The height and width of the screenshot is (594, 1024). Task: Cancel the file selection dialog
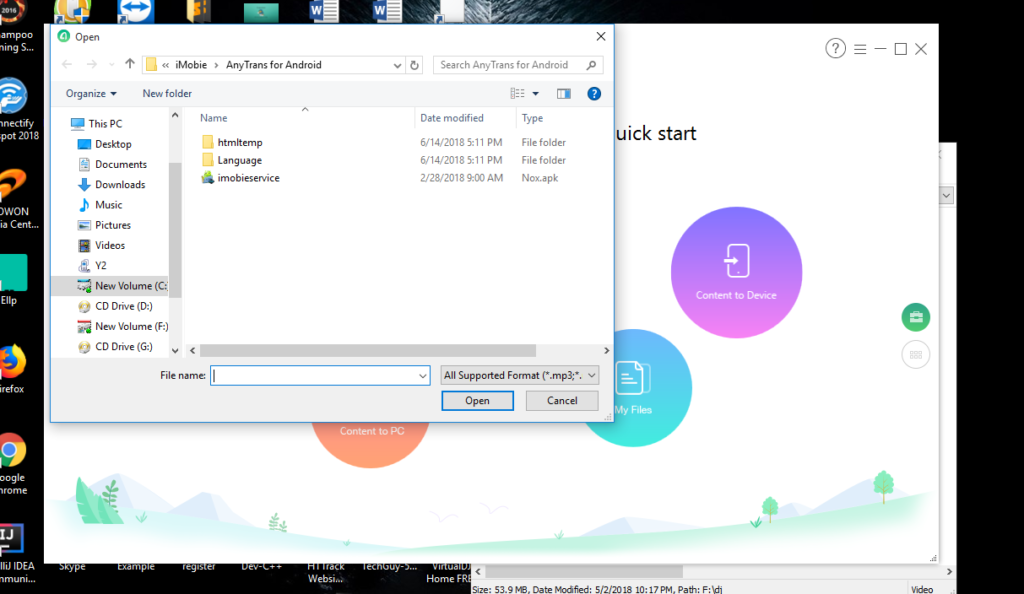point(562,400)
